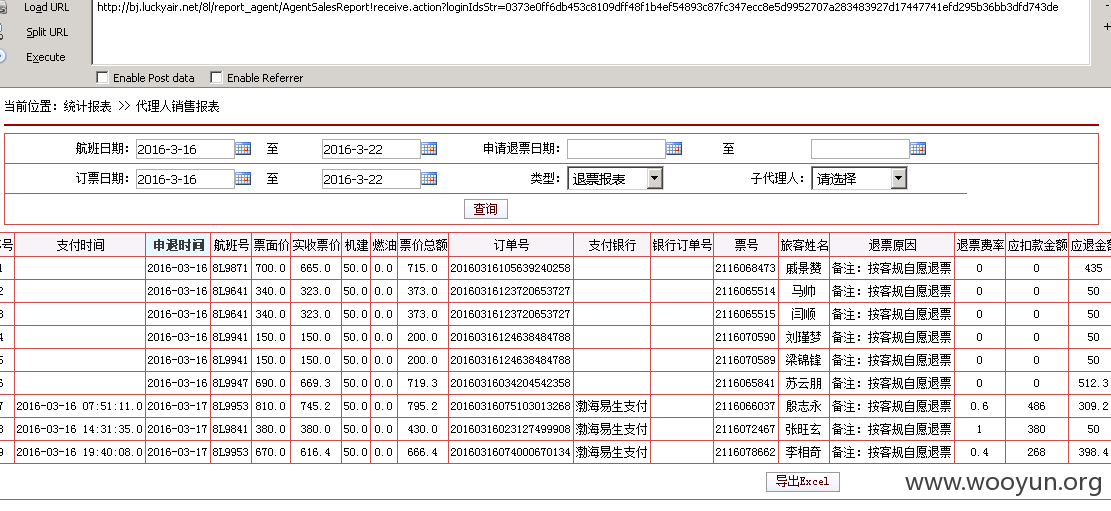Click Load URL in HackBar

coord(46,8)
